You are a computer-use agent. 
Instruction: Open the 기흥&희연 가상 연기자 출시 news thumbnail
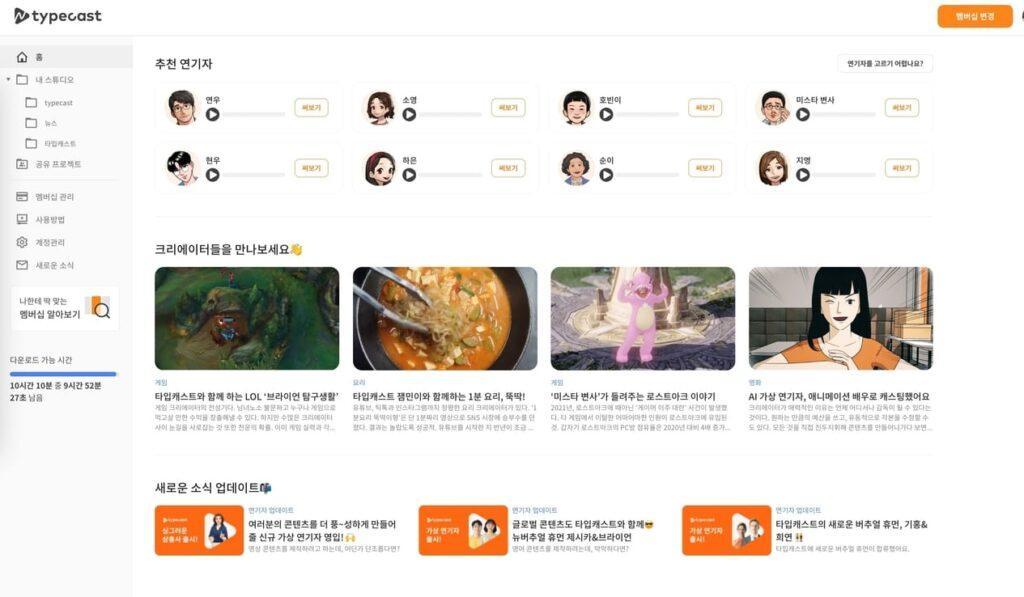coord(727,530)
